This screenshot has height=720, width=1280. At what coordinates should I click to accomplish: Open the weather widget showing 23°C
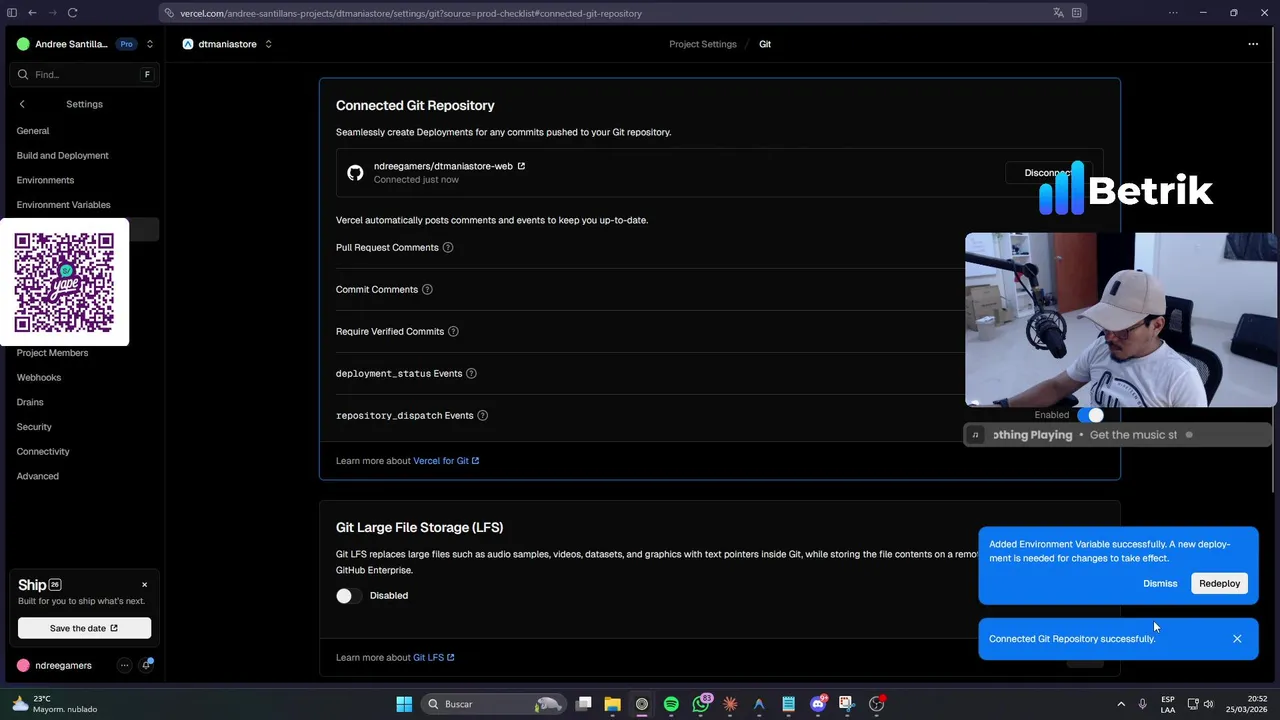pyautogui.click(x=55, y=704)
